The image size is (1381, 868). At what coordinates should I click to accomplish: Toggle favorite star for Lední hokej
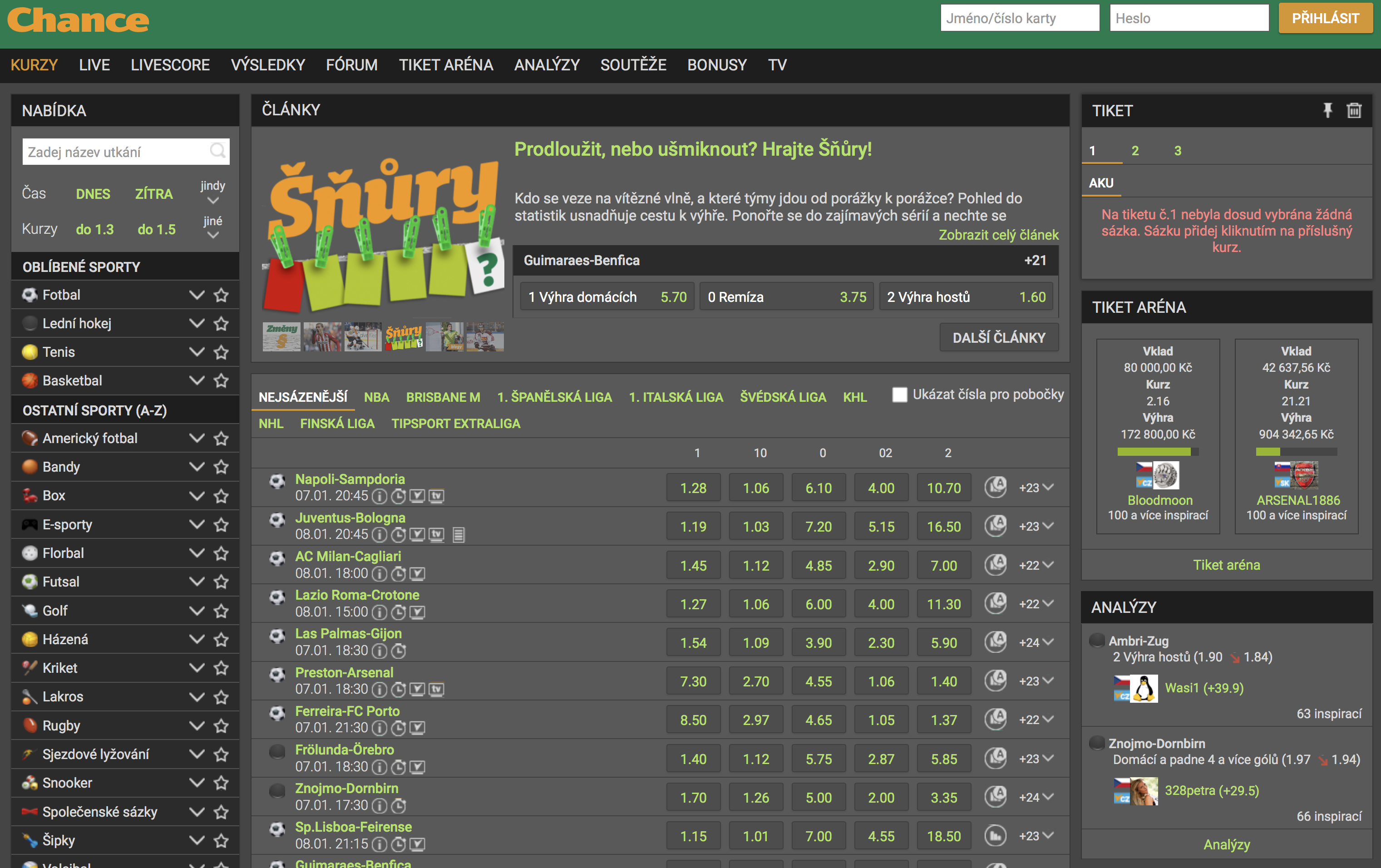pyautogui.click(x=222, y=323)
